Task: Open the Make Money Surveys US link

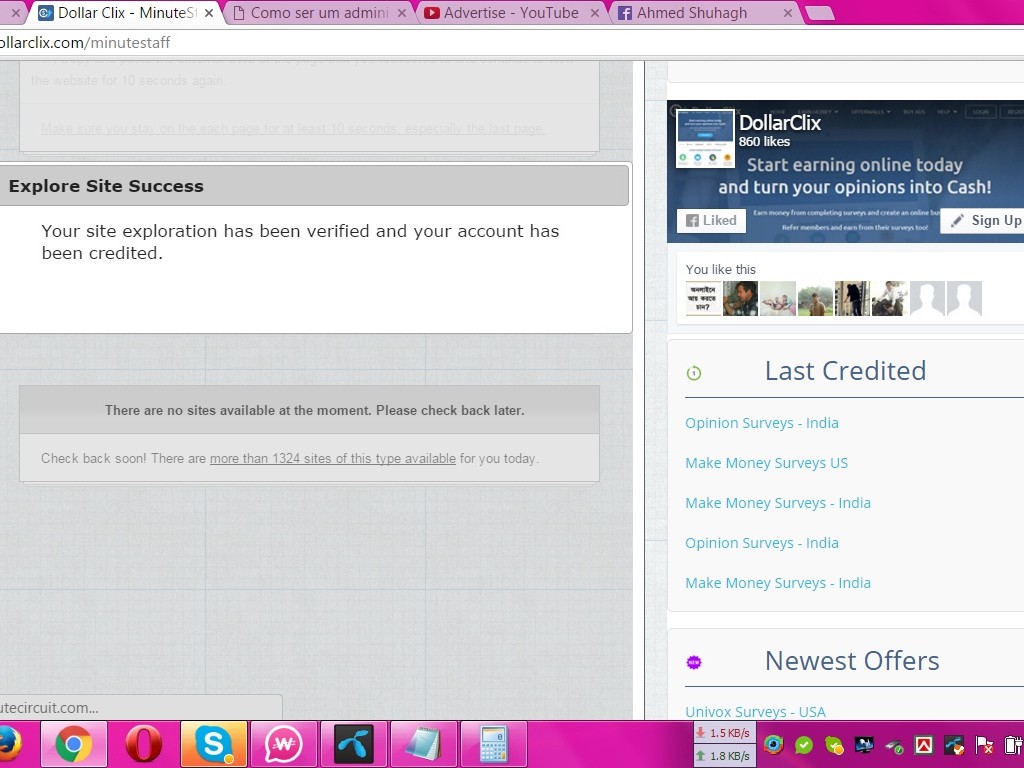Action: click(766, 463)
